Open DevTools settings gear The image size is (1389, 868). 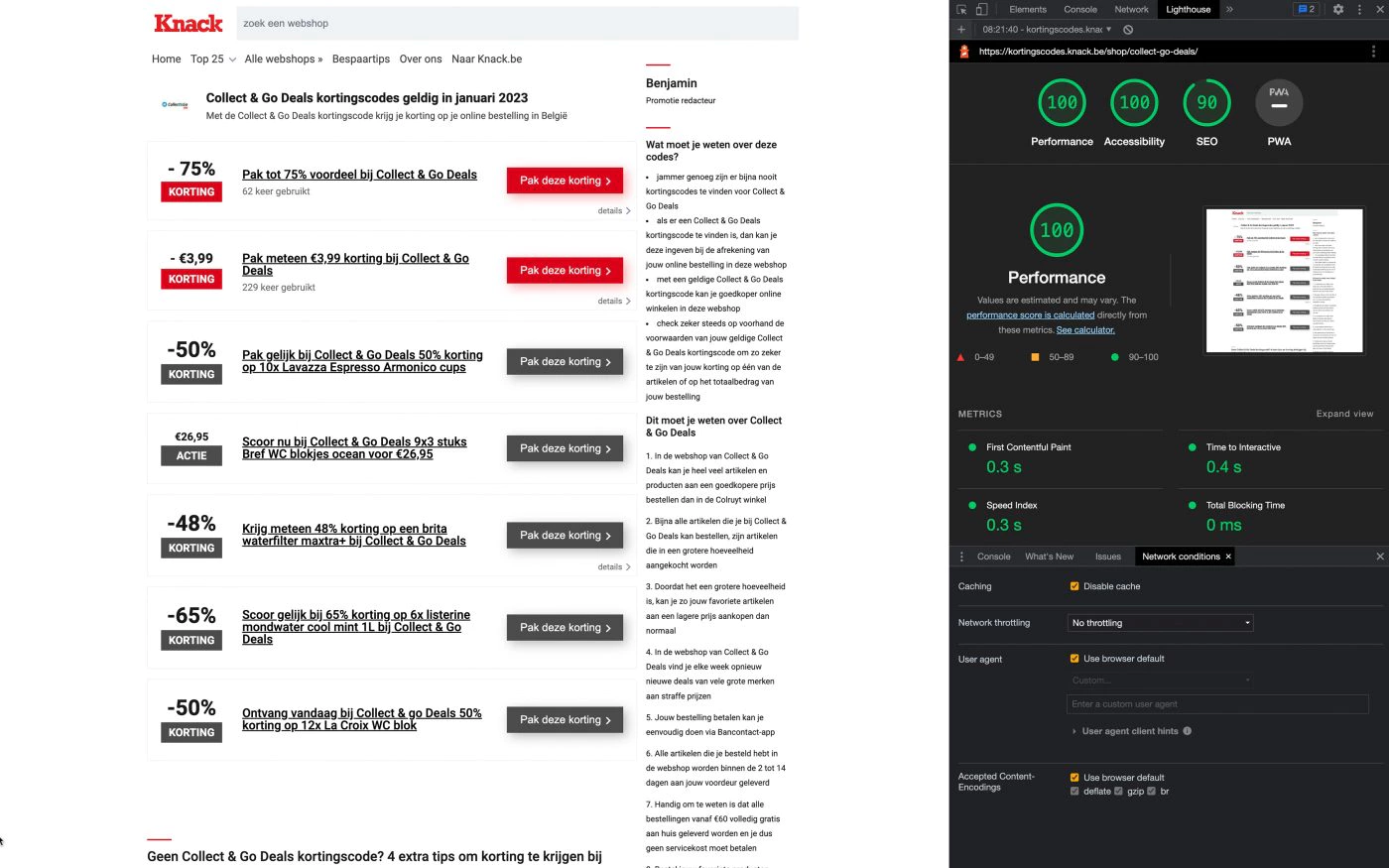pyautogui.click(x=1337, y=9)
